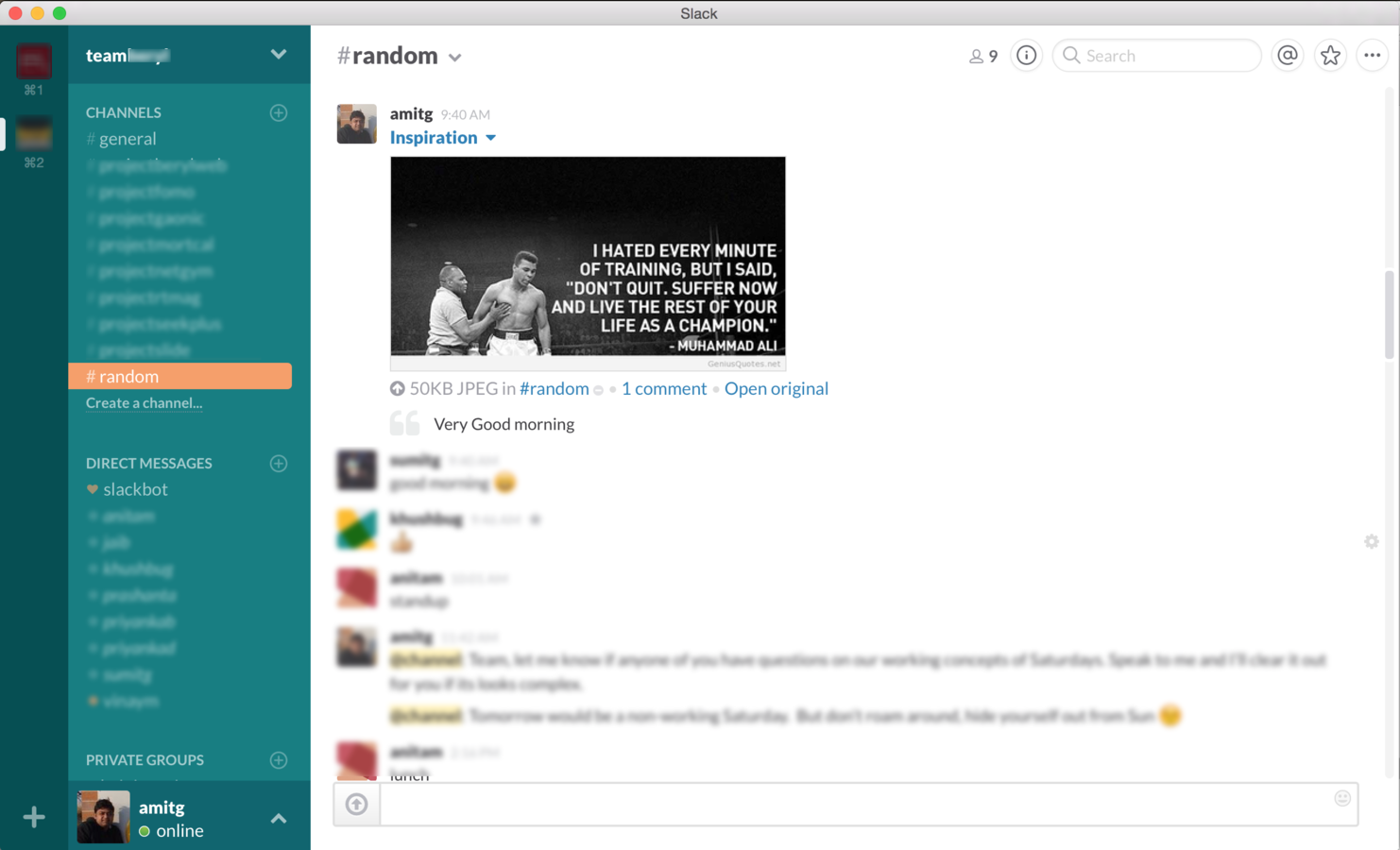Click the online status text
The width and height of the screenshot is (1400, 850).
[179, 831]
